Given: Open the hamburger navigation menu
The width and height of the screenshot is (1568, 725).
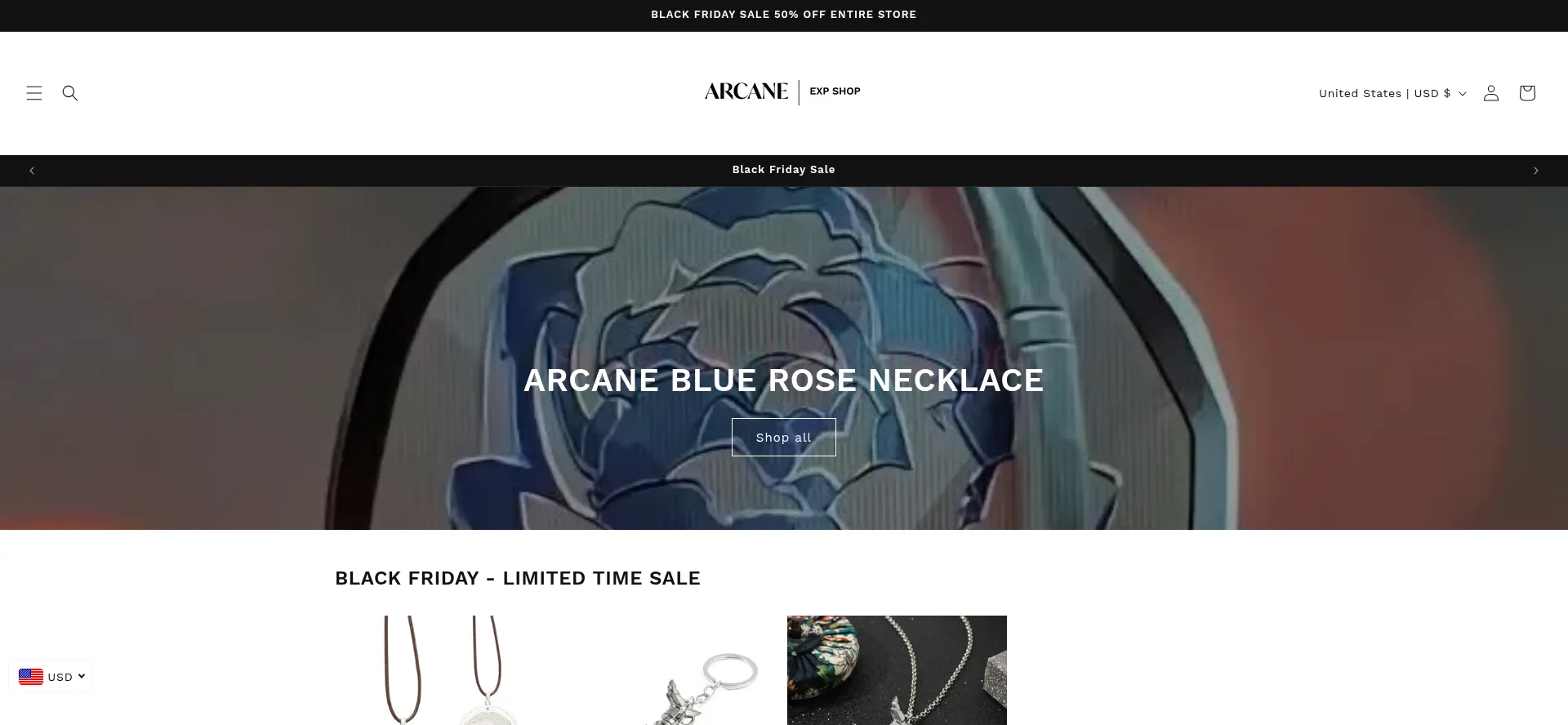Looking at the screenshot, I should (34, 93).
